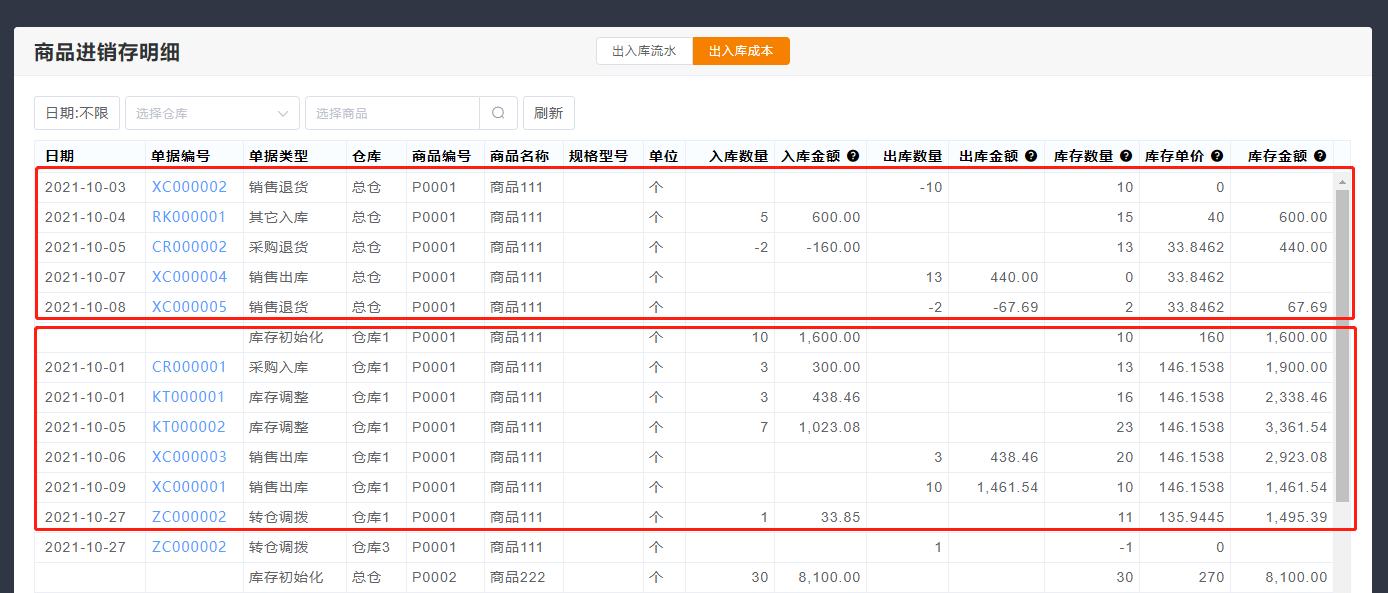1388x593 pixels.
Task: Expand the warehouse dropdown chevron arrow
Action: click(283, 113)
